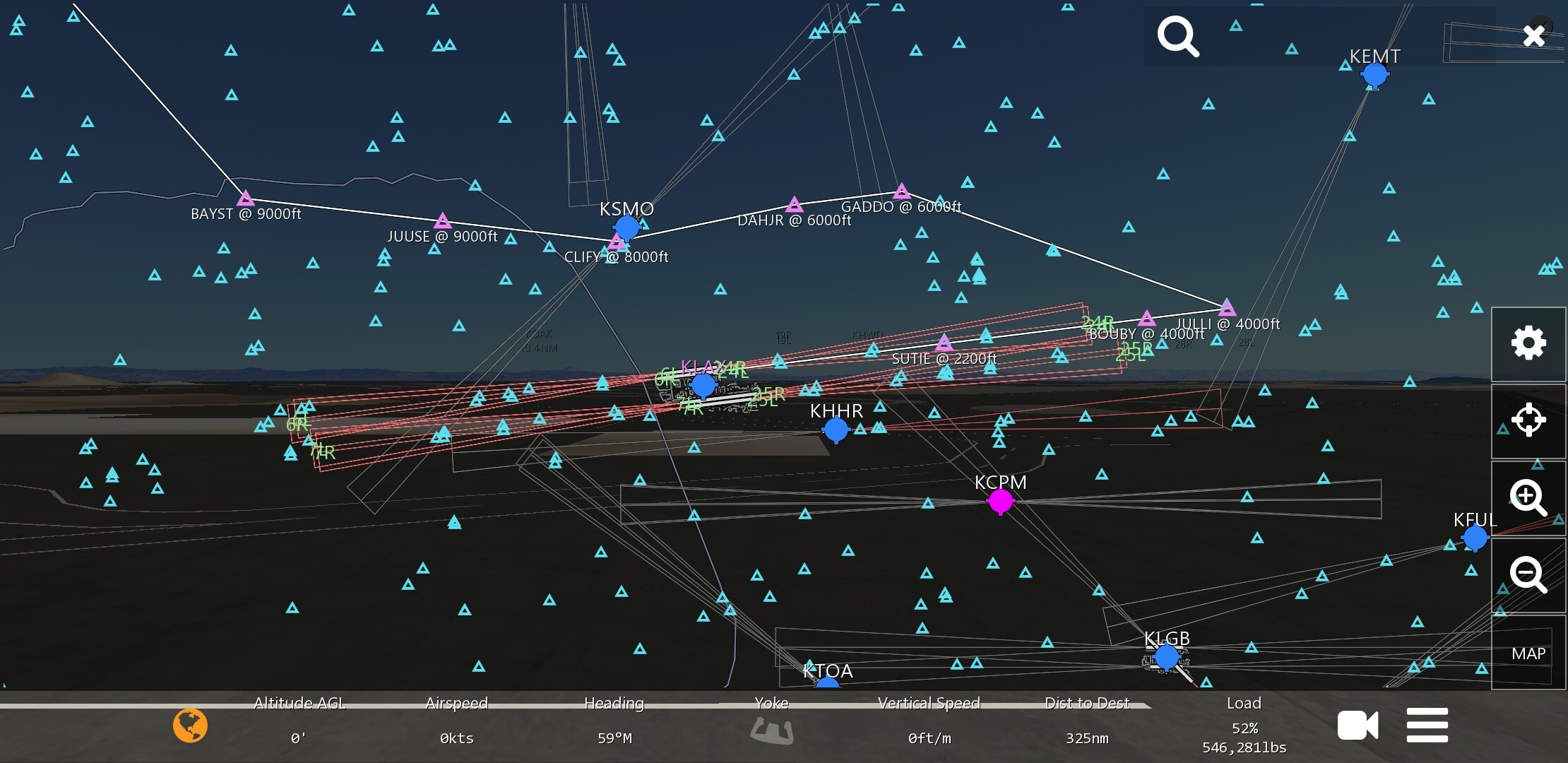The width and height of the screenshot is (1568, 763).
Task: Open map settings gear icon
Action: [1528, 344]
